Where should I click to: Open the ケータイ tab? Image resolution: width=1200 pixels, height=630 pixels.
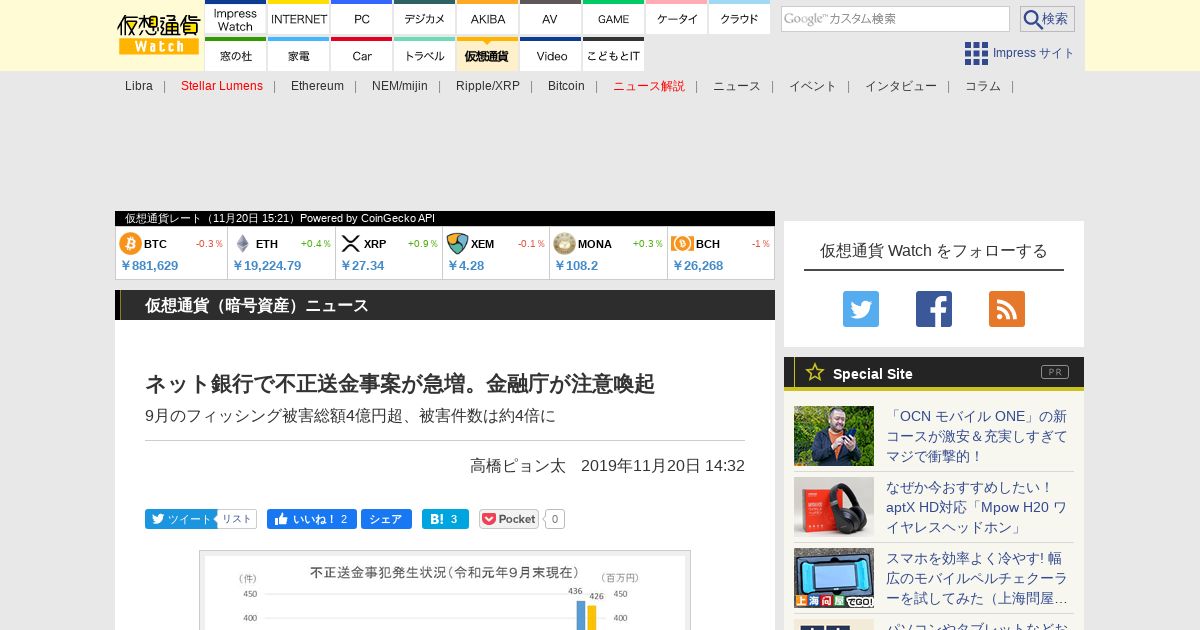tap(677, 19)
